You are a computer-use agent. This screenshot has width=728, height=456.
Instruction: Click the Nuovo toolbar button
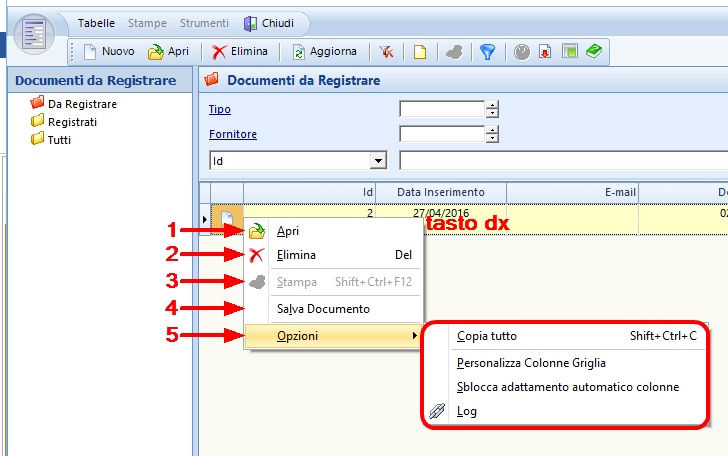click(x=109, y=52)
